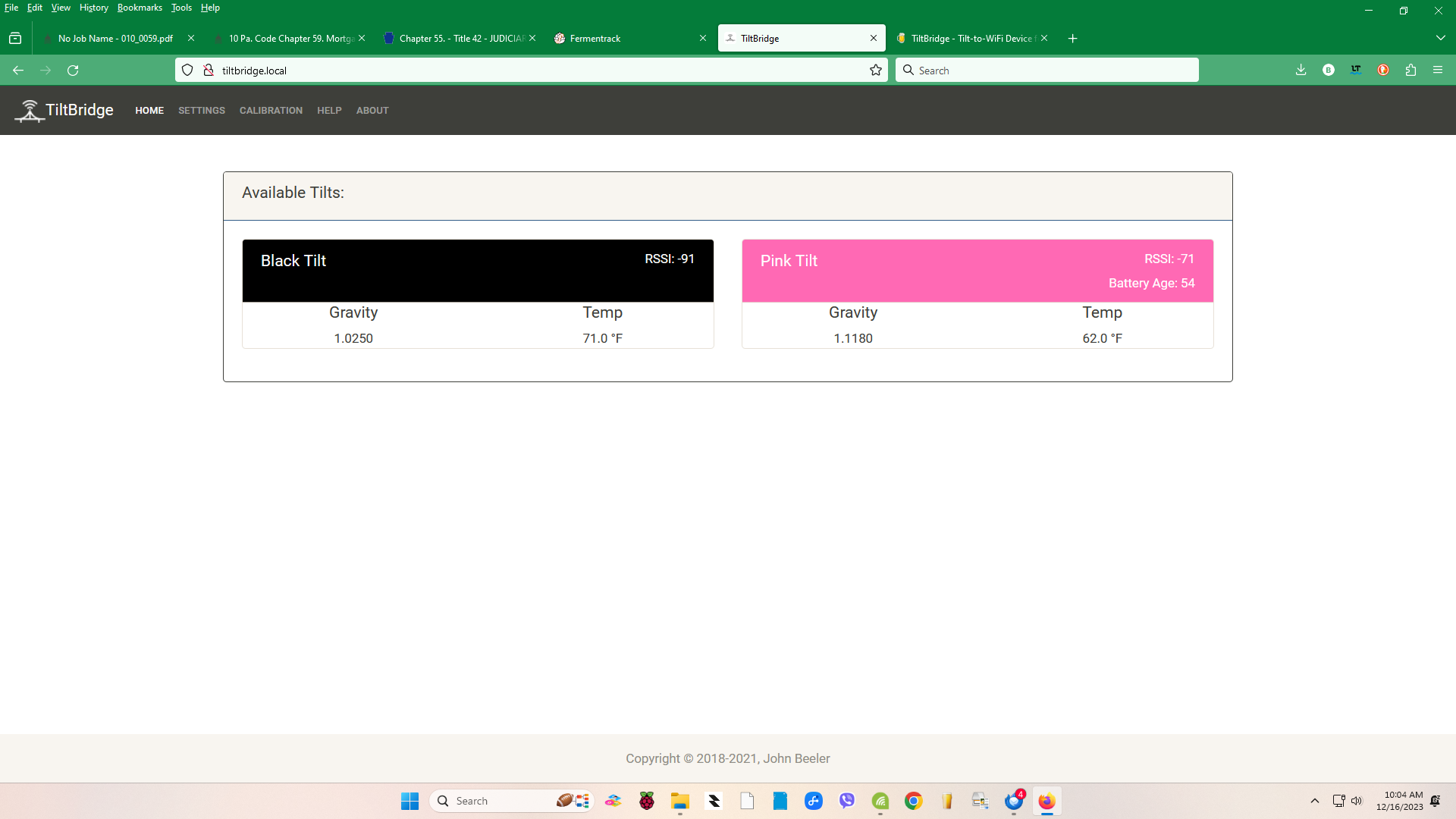The height and width of the screenshot is (819, 1456).
Task: Open the Help navbar link
Action: coord(329,111)
